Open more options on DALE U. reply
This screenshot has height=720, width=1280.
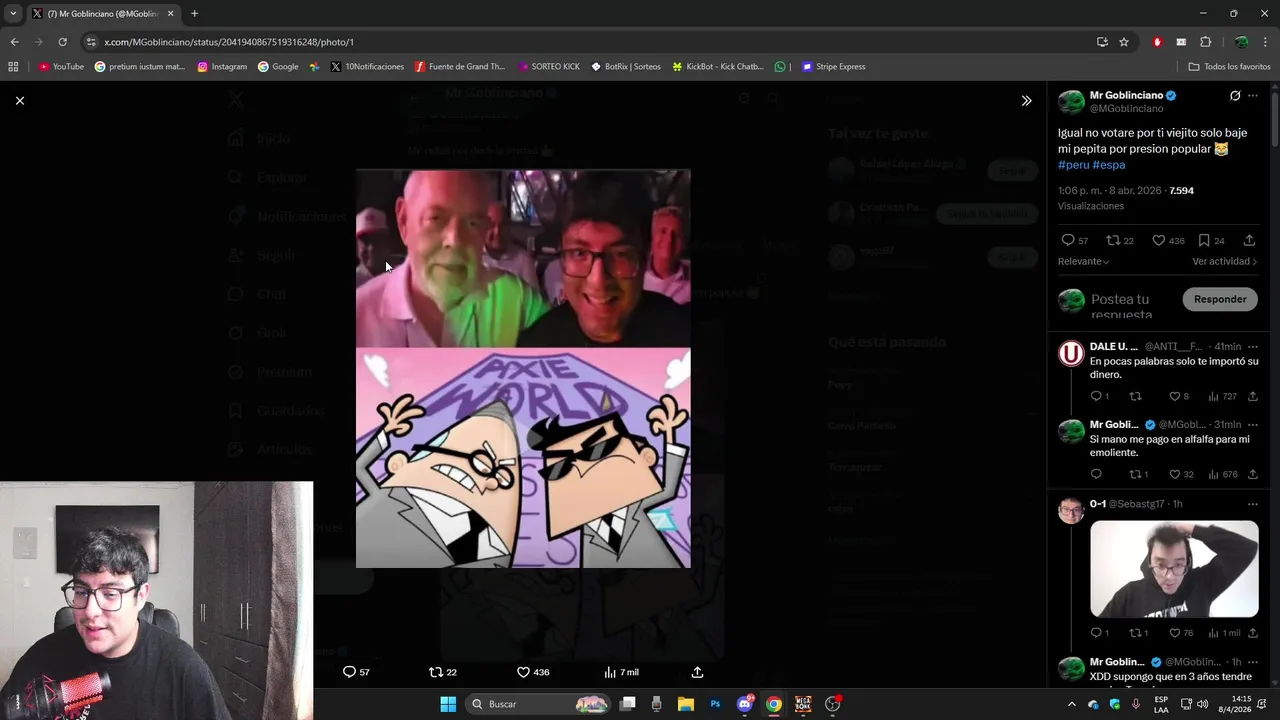pos(1252,347)
